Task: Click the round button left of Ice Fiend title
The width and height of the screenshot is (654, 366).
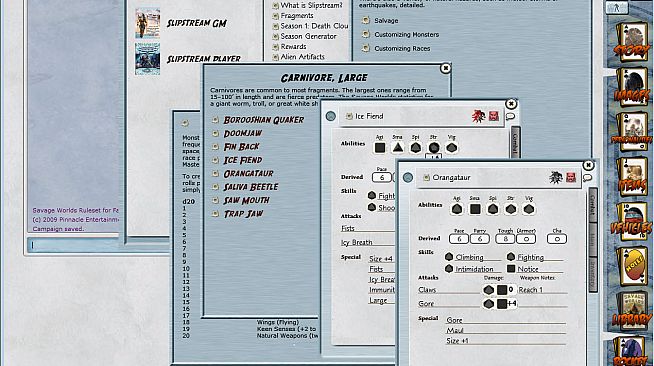Action: click(x=331, y=116)
